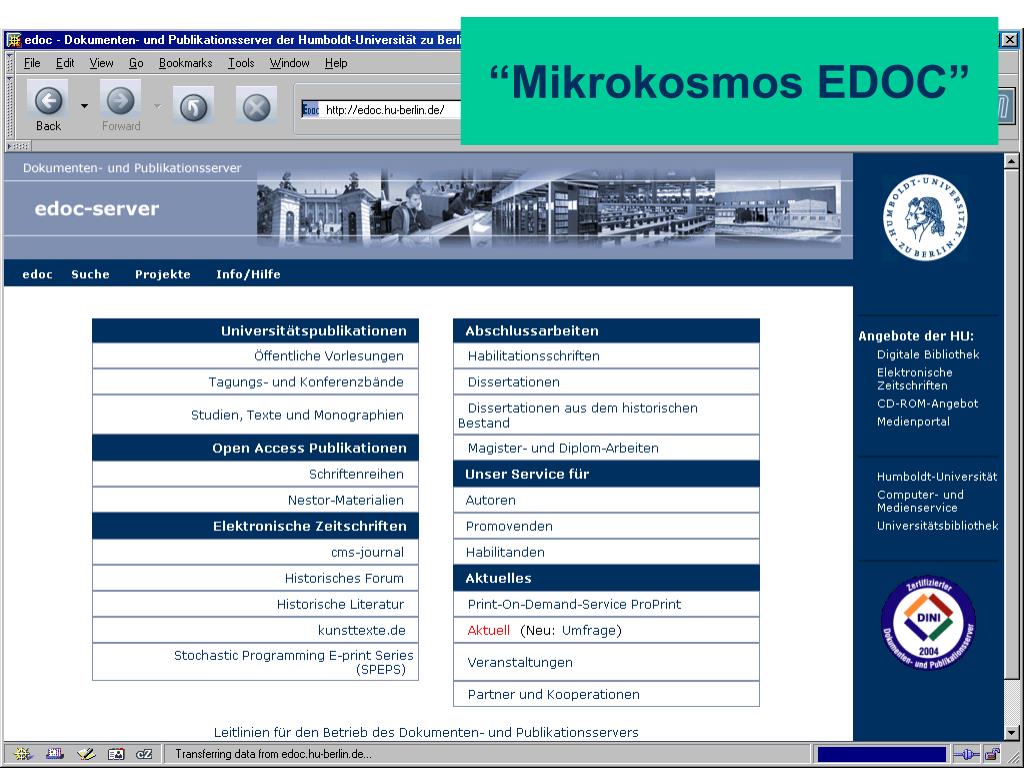
Task: Open Computer- und Medienservice sidebar link
Action: coord(920,501)
